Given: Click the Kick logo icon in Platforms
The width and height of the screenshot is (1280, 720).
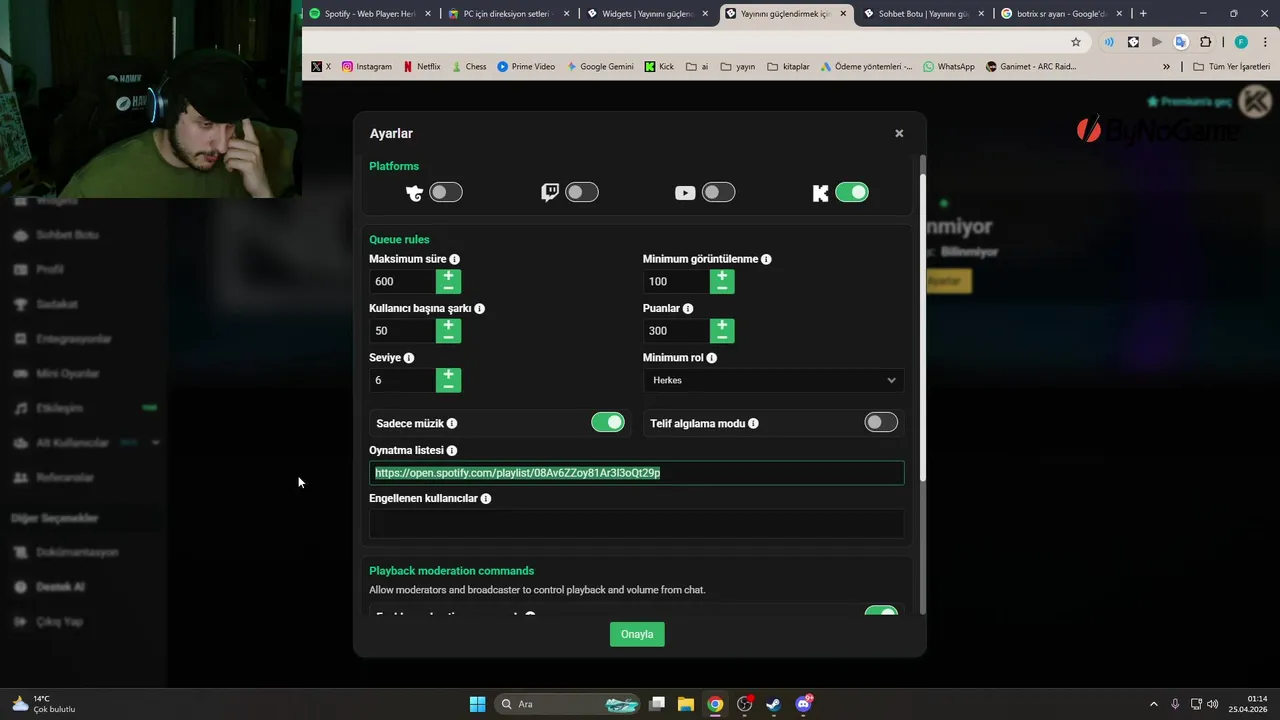Looking at the screenshot, I should click(x=821, y=193).
